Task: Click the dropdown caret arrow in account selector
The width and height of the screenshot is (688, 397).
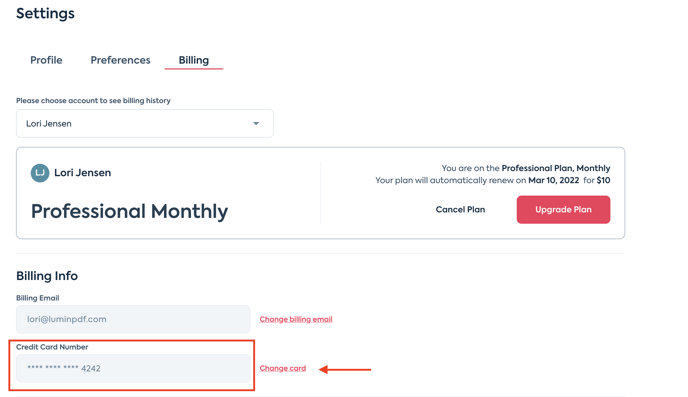Action: pos(256,124)
